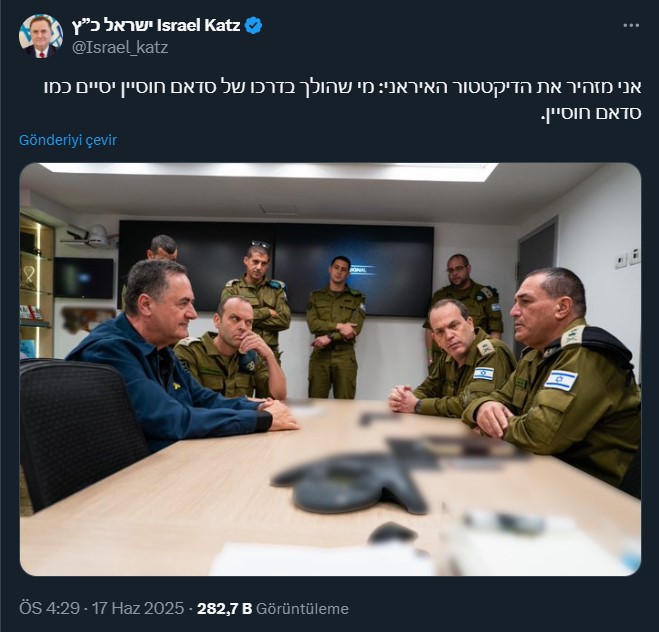
Task: Click the Israeli flag patch on the second officer
Action: pyautogui.click(x=483, y=374)
